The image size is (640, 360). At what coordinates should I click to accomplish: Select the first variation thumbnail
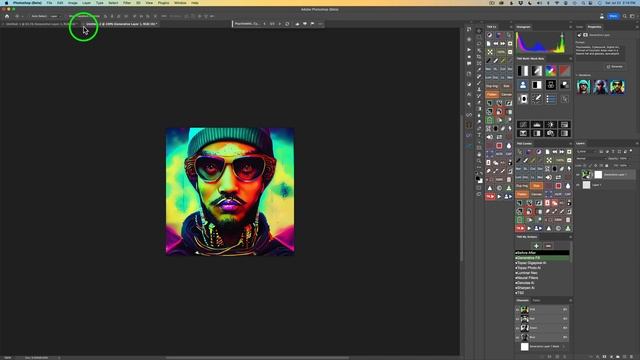[x=583, y=87]
